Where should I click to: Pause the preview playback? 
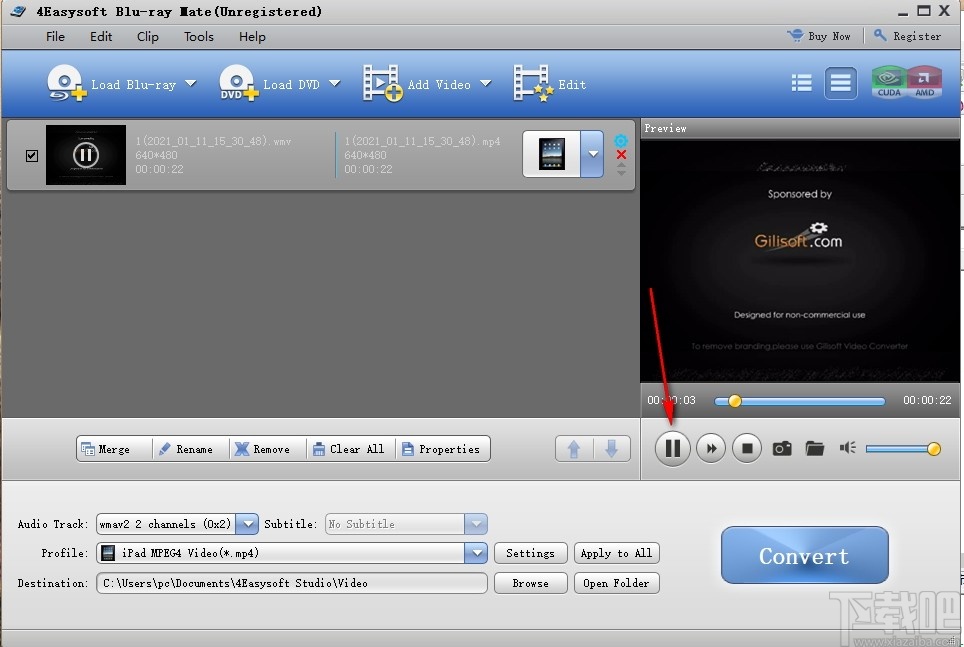click(x=673, y=449)
